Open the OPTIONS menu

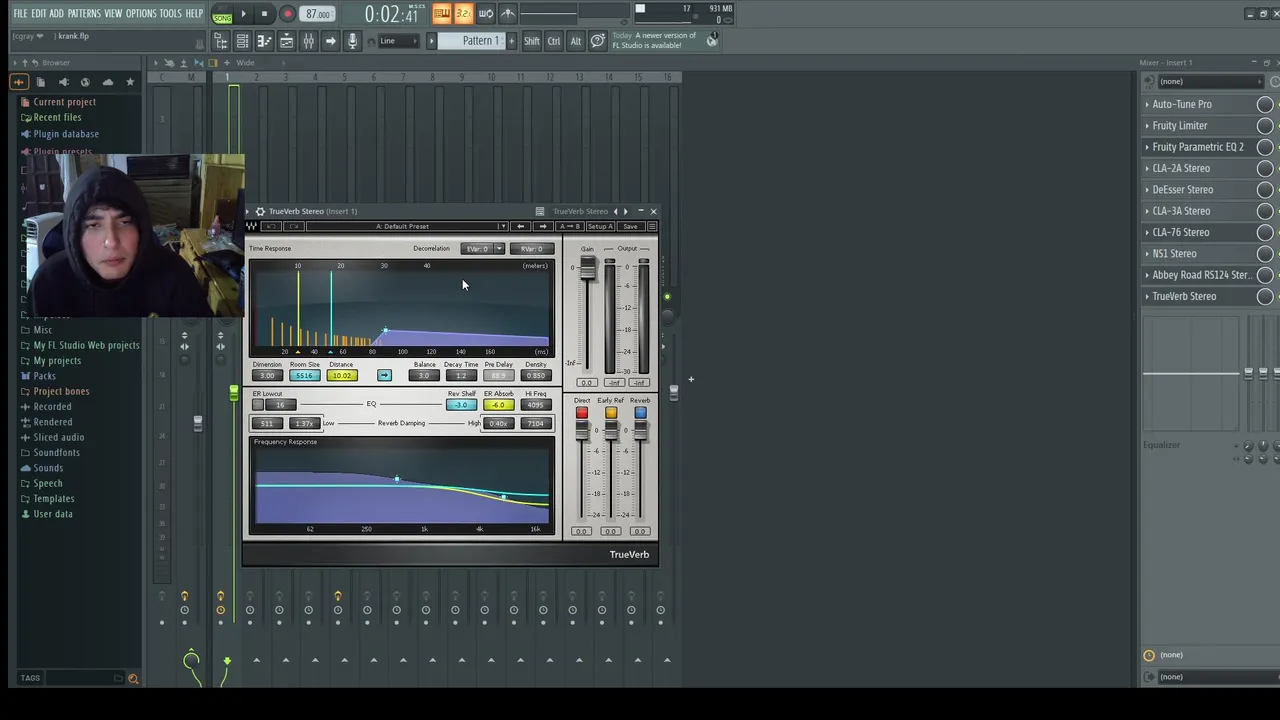pyautogui.click(x=141, y=13)
